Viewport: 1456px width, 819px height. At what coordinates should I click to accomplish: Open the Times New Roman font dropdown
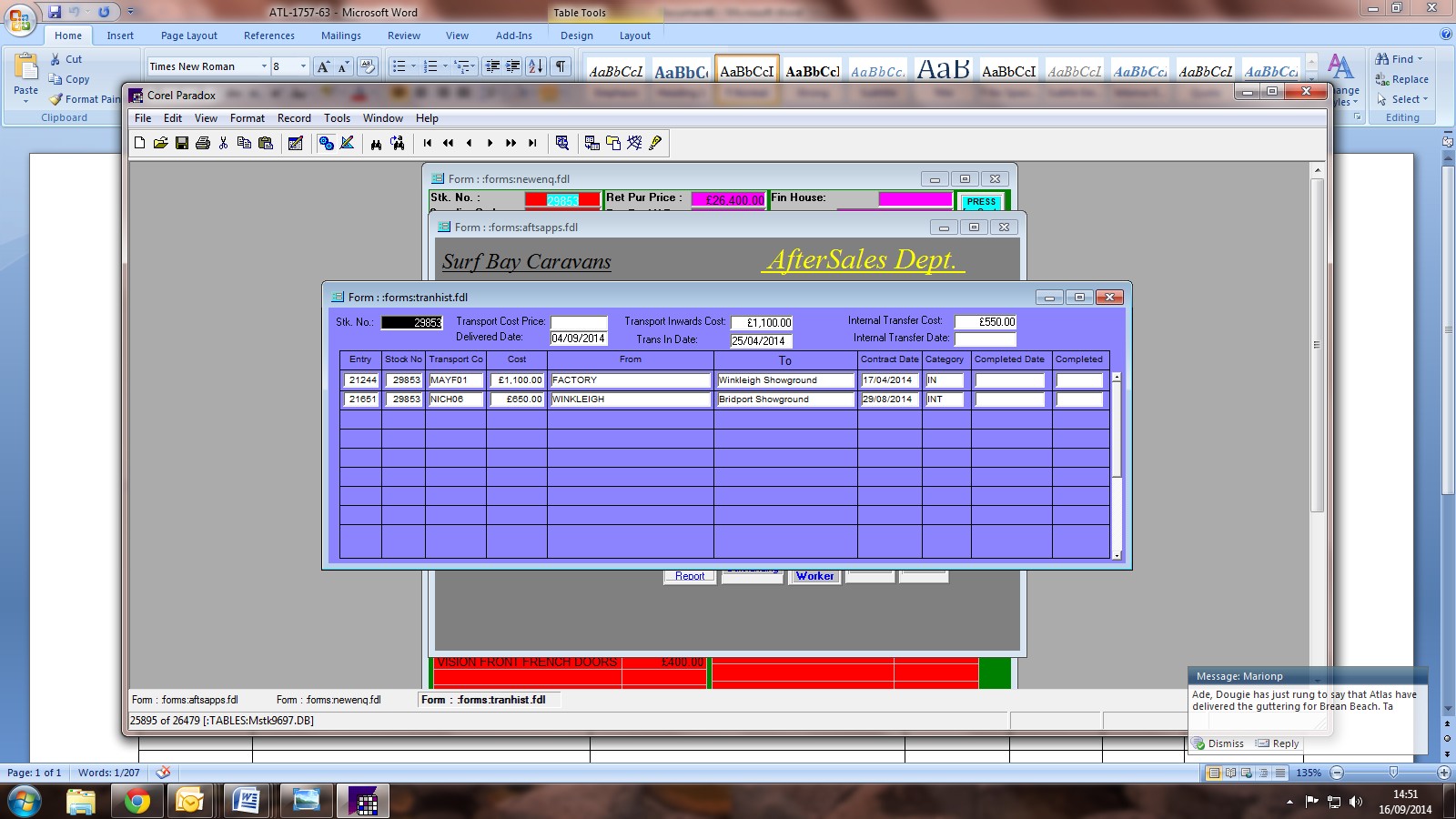(264, 66)
